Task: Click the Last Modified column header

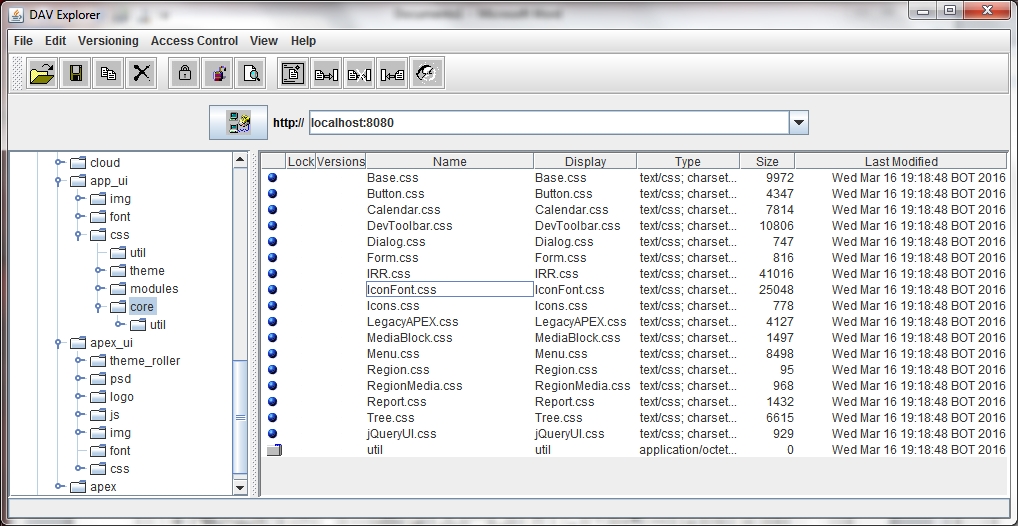Action: click(x=901, y=161)
